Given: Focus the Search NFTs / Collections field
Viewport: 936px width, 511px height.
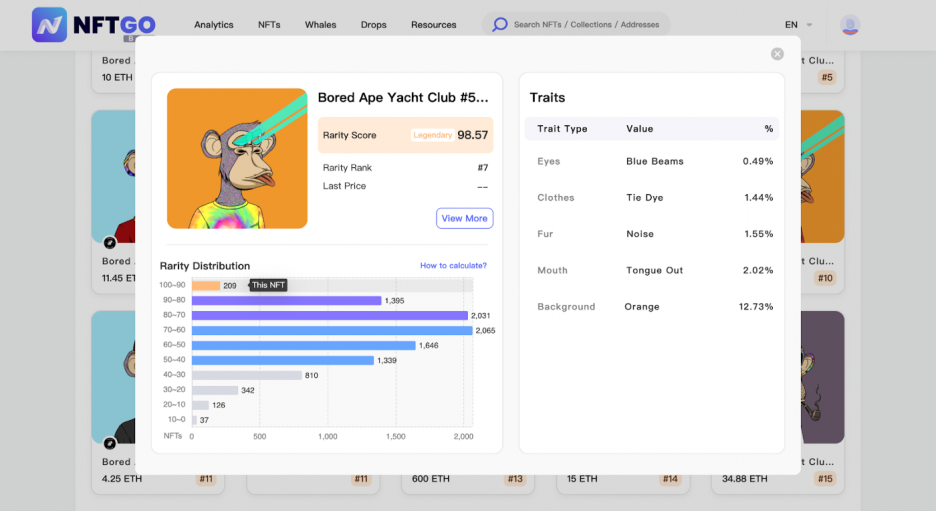Looking at the screenshot, I should 576,24.
